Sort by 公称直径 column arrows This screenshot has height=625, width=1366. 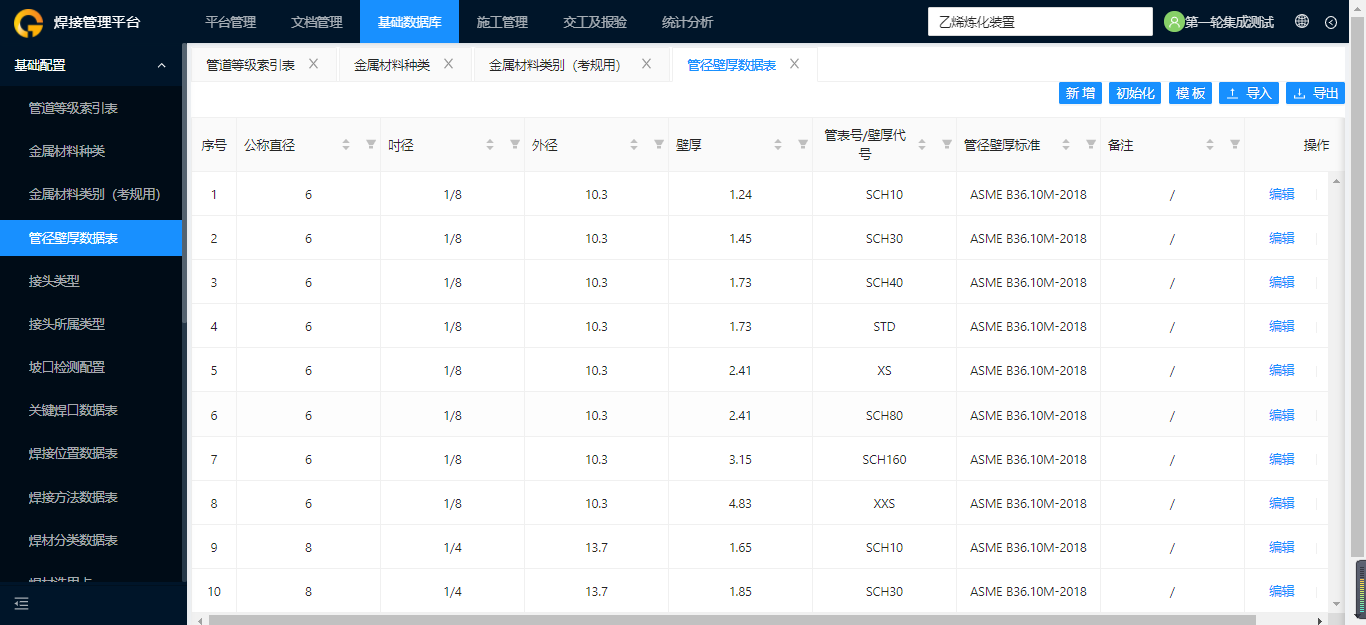[346, 145]
